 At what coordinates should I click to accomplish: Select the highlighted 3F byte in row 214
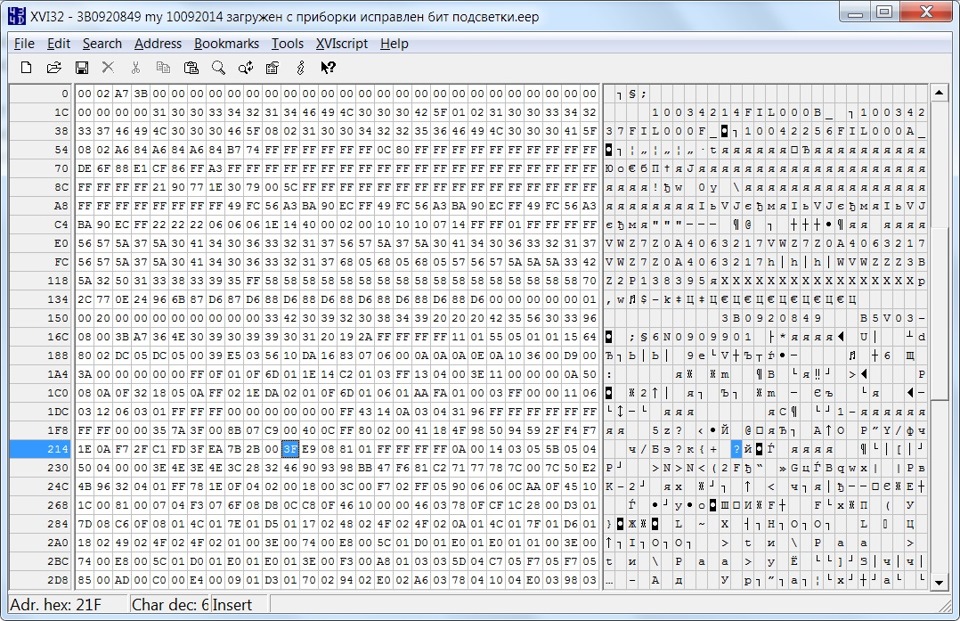(290, 449)
